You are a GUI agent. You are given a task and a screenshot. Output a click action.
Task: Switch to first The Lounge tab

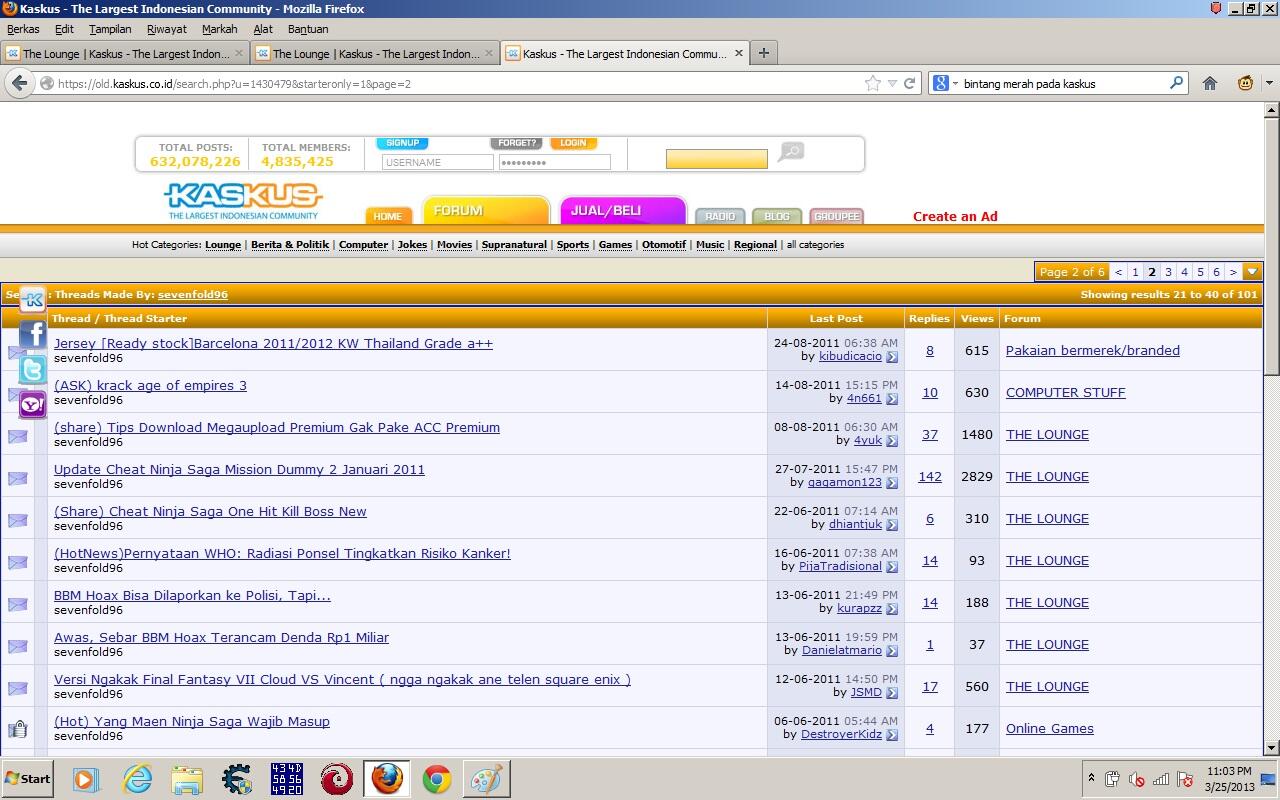pyautogui.click(x=124, y=53)
